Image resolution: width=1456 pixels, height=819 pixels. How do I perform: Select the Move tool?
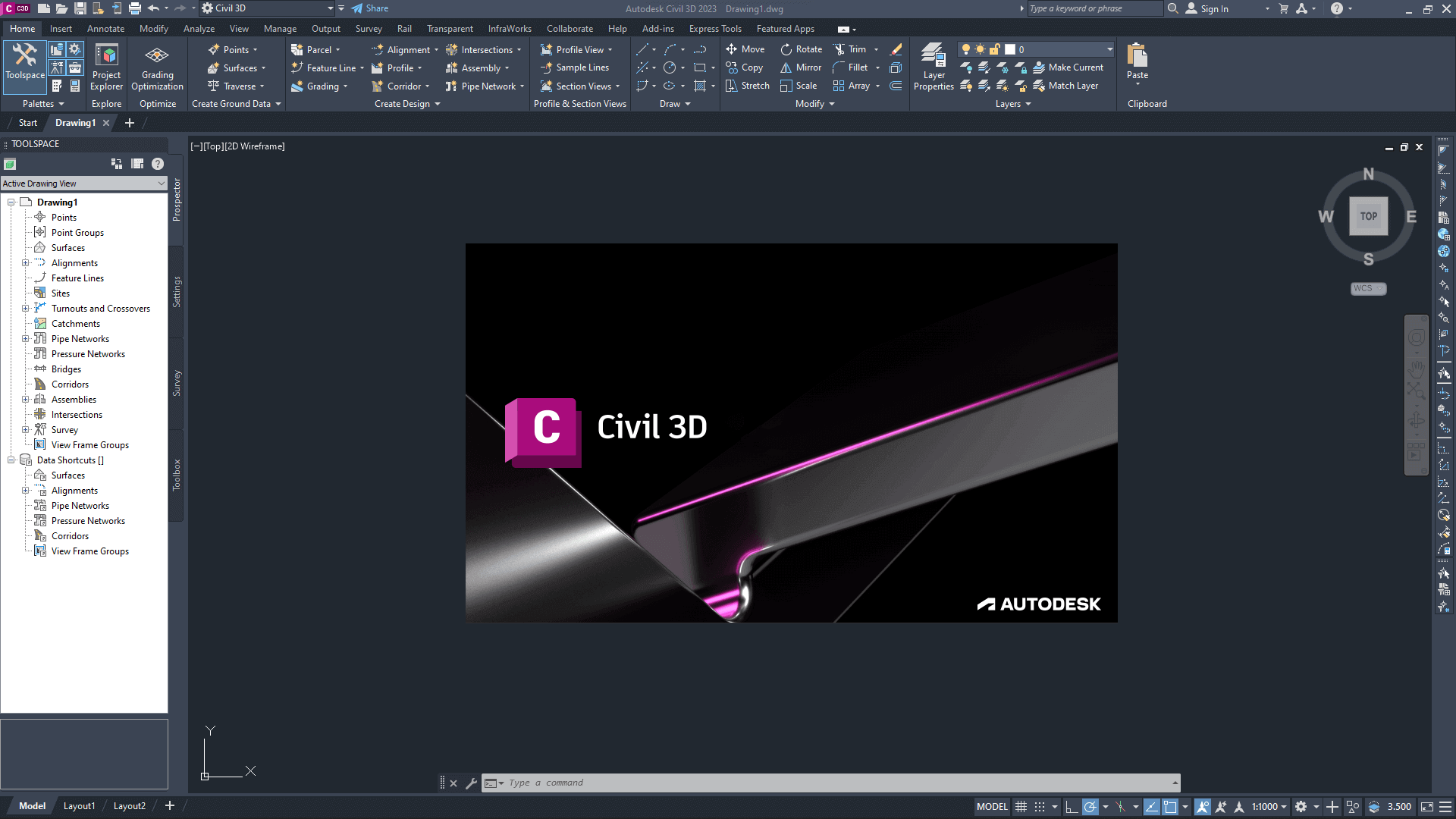745,49
